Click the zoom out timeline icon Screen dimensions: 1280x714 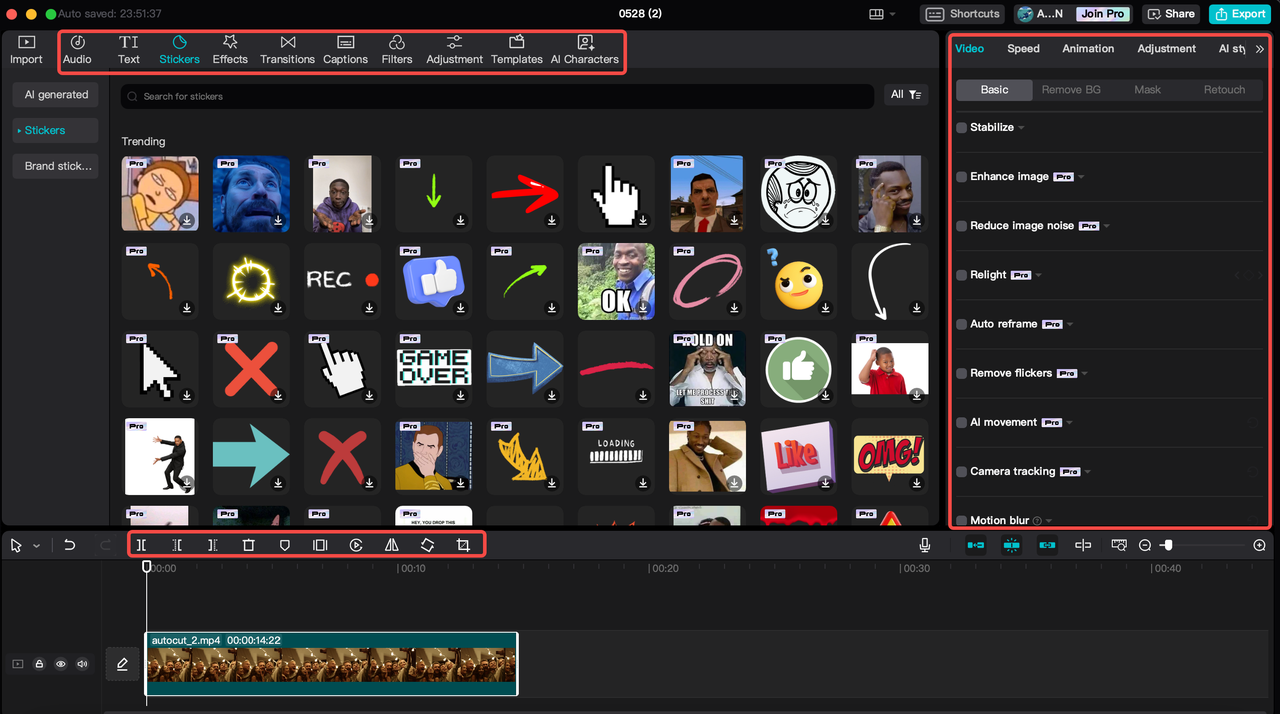(x=1145, y=545)
